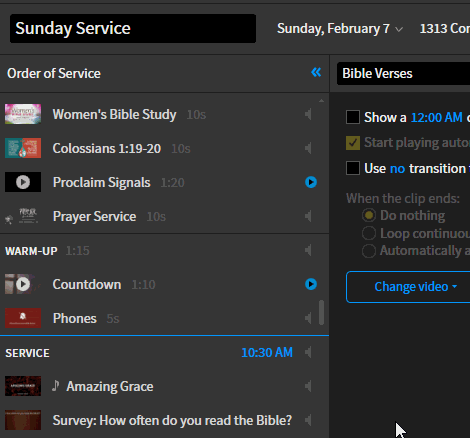Viewport: 470px width, 438px height.
Task: Open the Change video dropdown
Action: pyautogui.click(x=415, y=287)
